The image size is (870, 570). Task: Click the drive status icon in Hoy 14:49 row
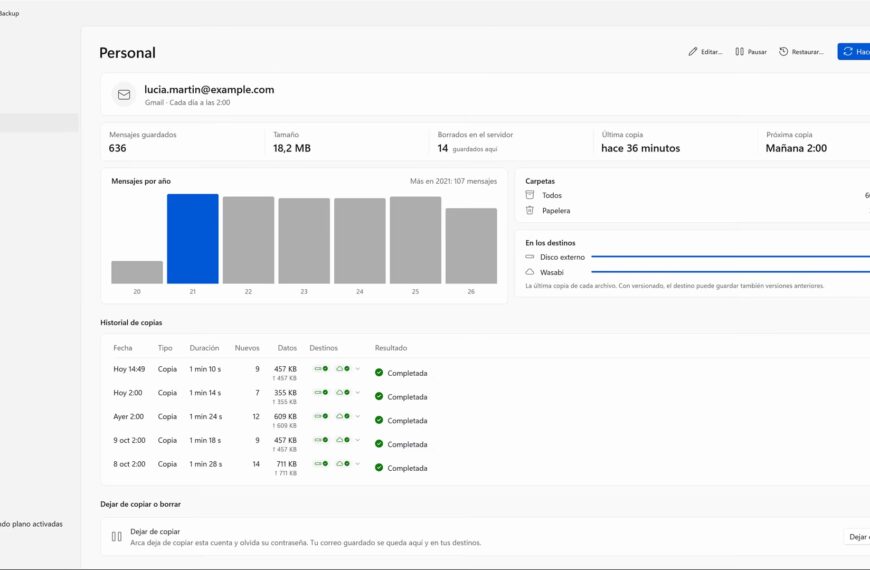pos(321,369)
